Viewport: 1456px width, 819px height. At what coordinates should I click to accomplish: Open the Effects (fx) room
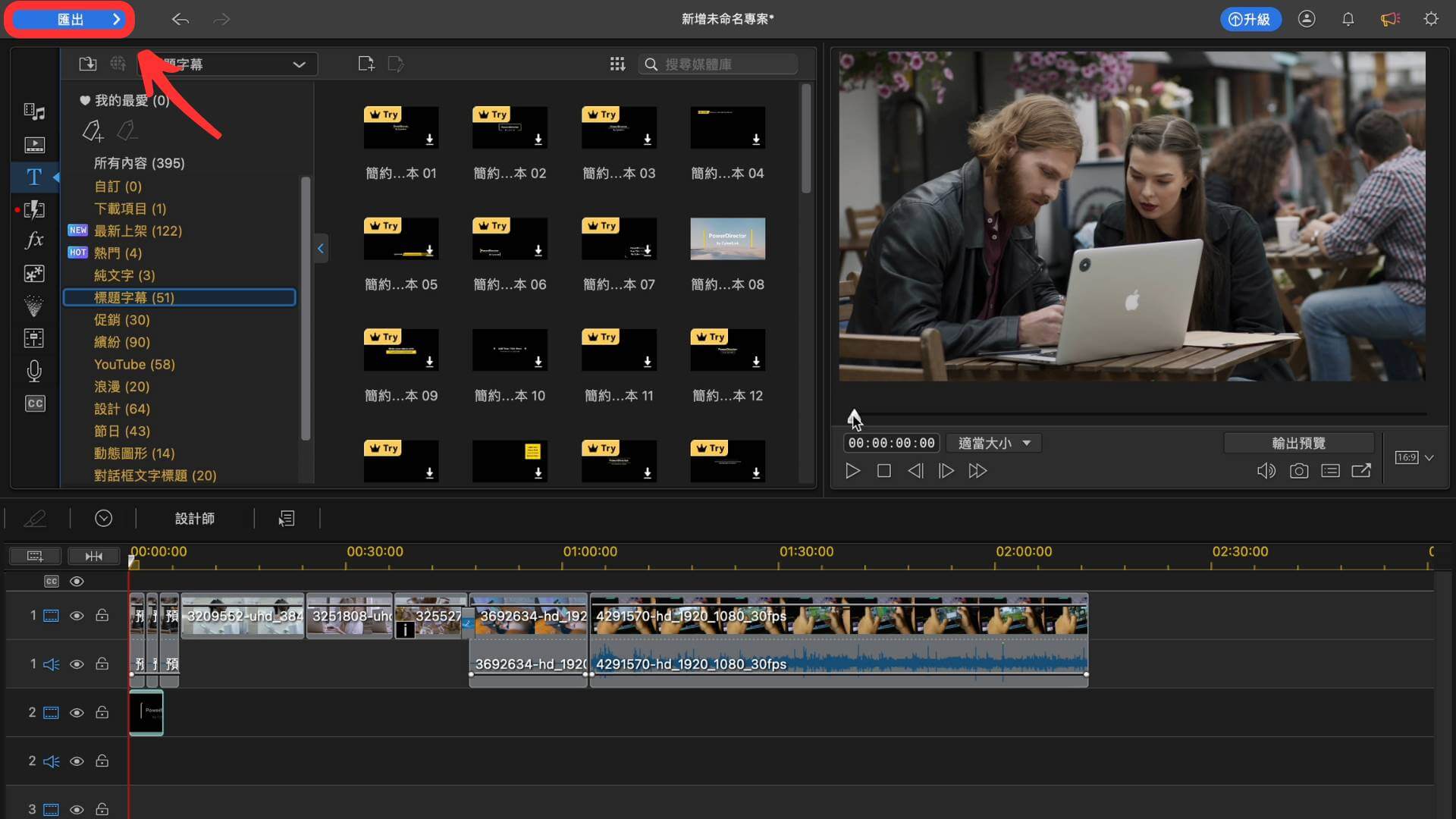pyautogui.click(x=34, y=240)
